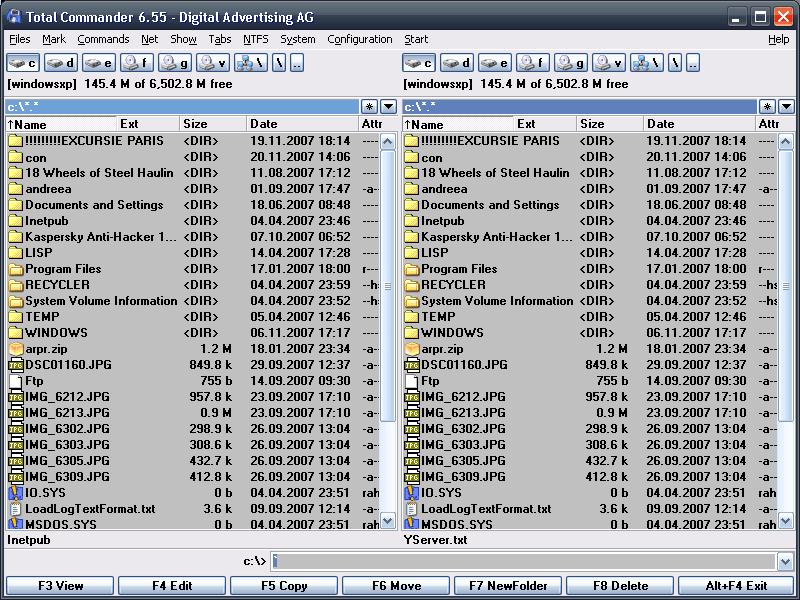
Task: Open CD drive f in right panel
Action: pos(533,63)
